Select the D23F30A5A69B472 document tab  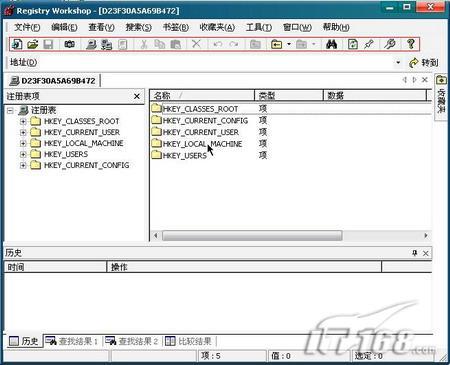click(53, 81)
